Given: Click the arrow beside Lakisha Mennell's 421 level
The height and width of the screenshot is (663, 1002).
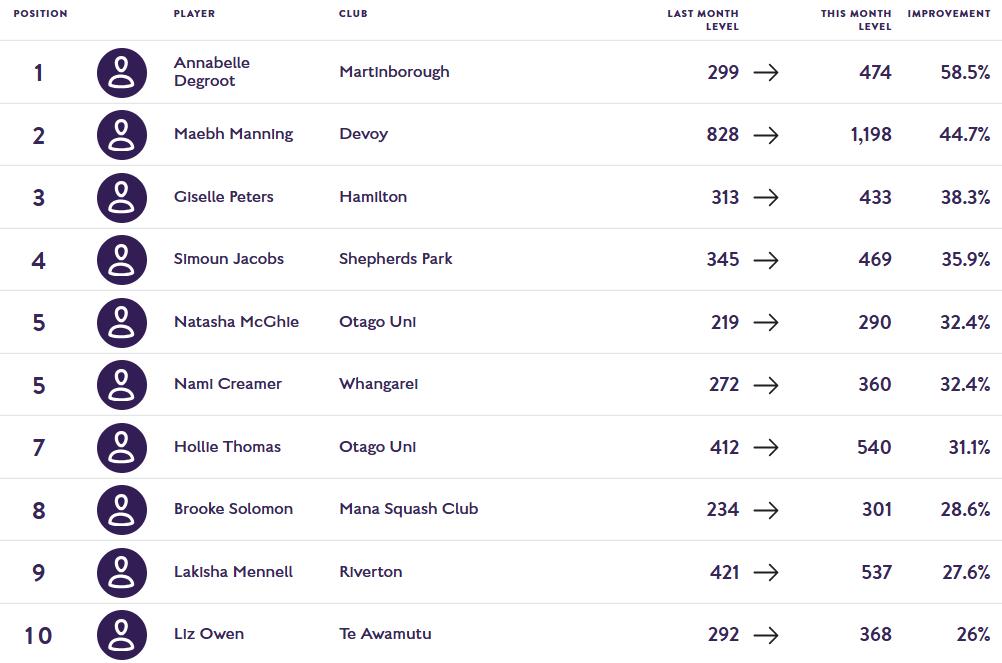Looking at the screenshot, I should pos(766,572).
